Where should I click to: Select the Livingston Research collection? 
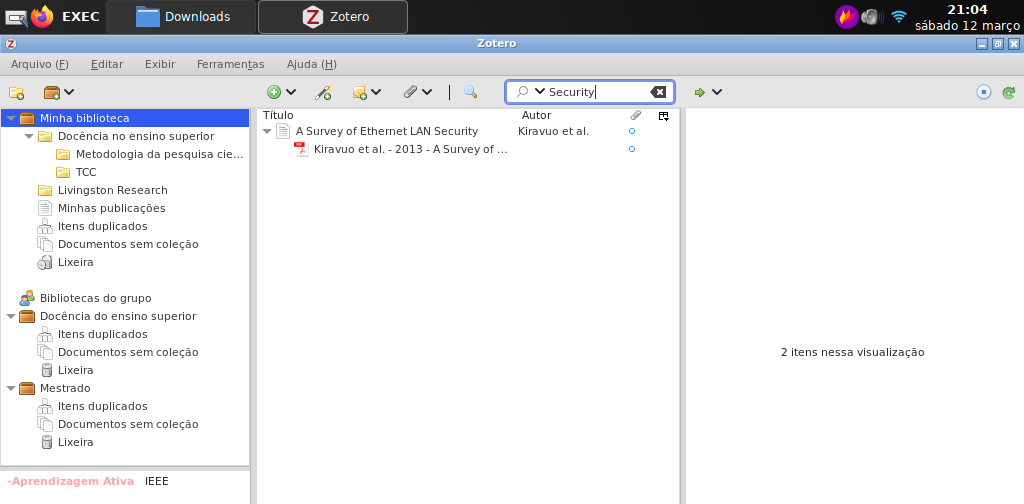coord(112,190)
